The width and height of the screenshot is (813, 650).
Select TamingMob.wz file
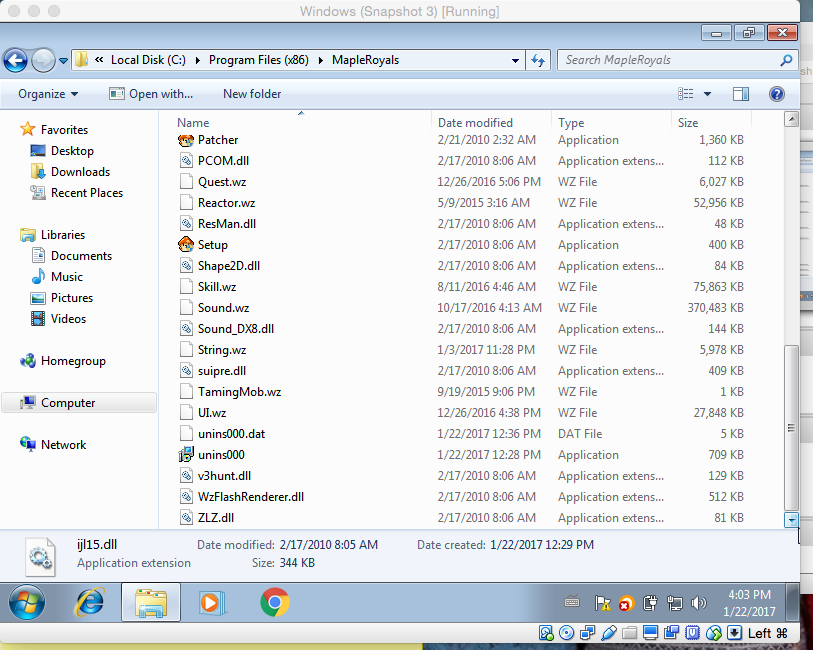tap(239, 392)
